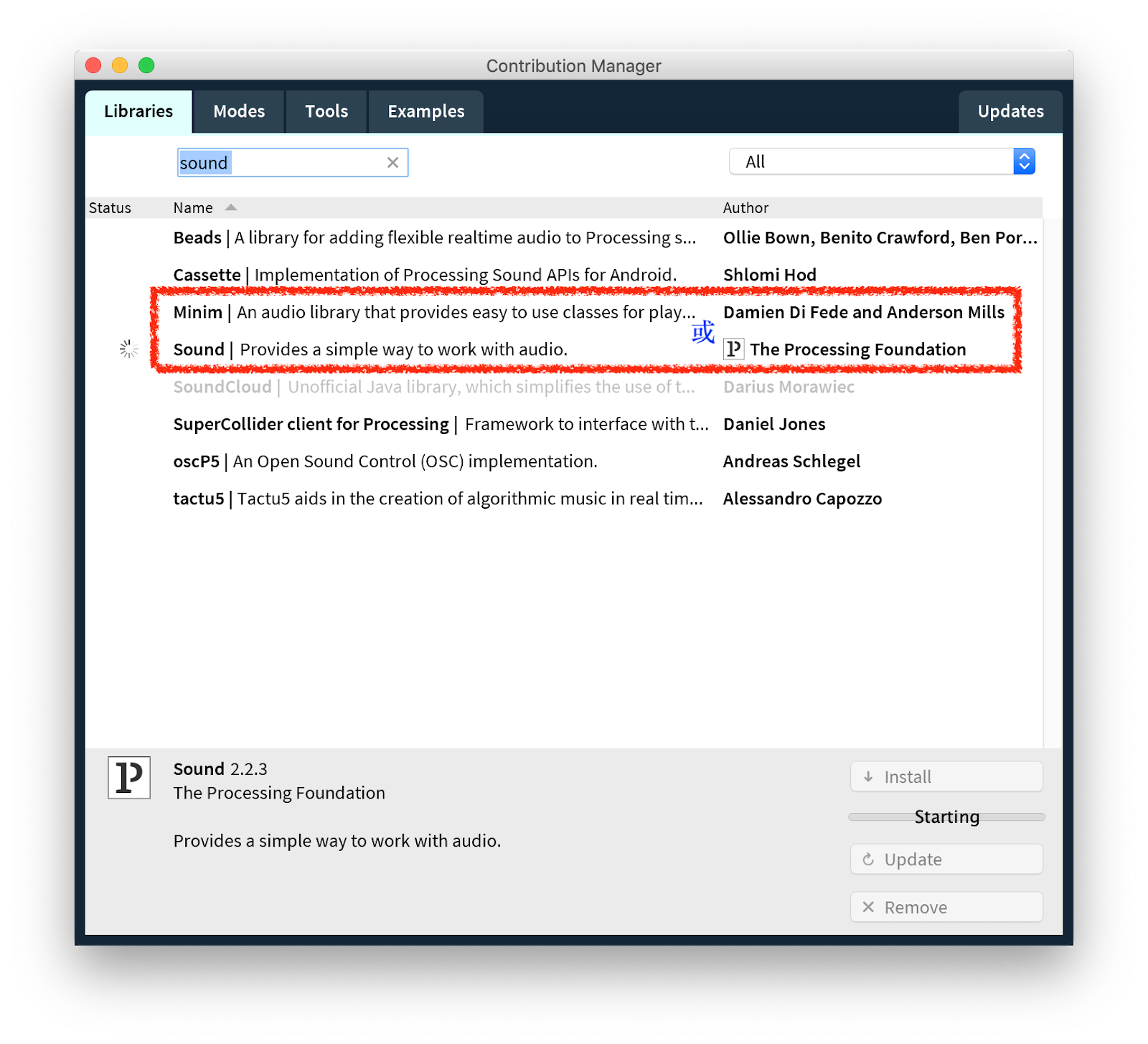Open the Updates tab
Screen dimensions: 1148x1044
coord(1010,111)
